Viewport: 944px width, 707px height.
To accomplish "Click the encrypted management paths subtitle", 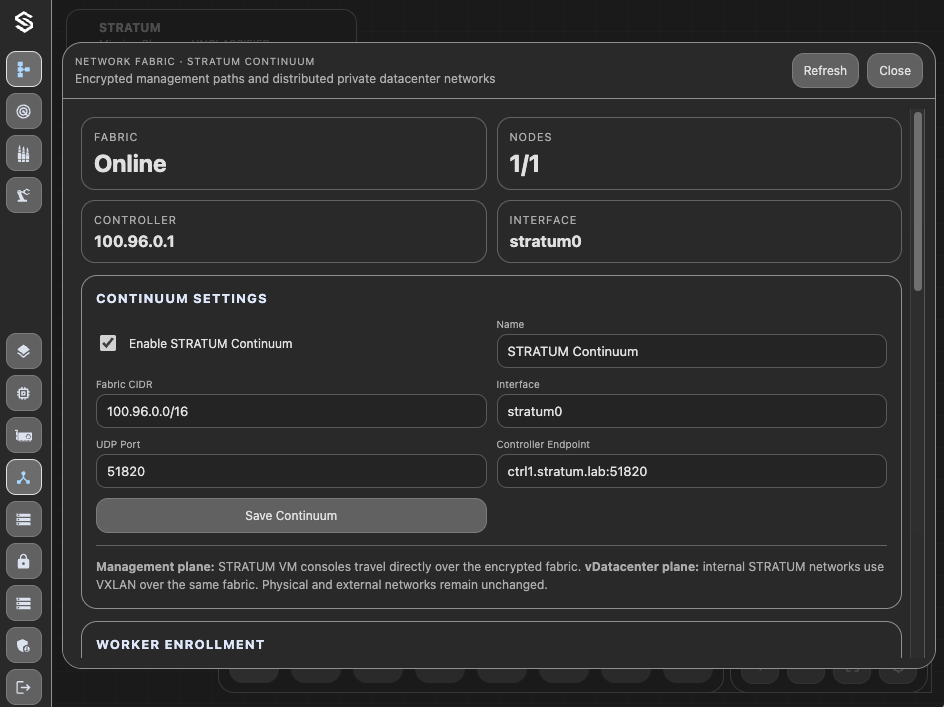I will 285,79.
